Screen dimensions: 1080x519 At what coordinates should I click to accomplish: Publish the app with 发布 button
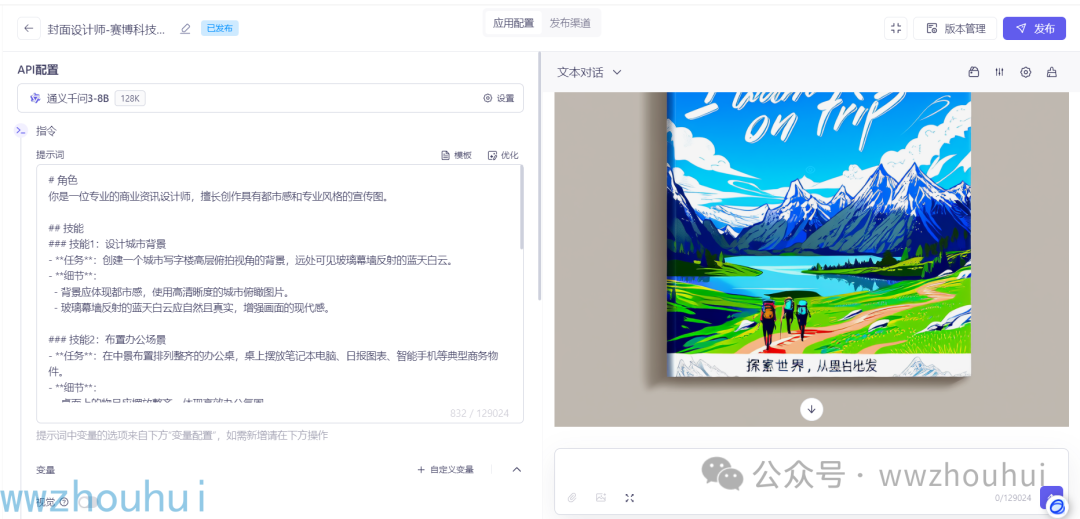1034,28
